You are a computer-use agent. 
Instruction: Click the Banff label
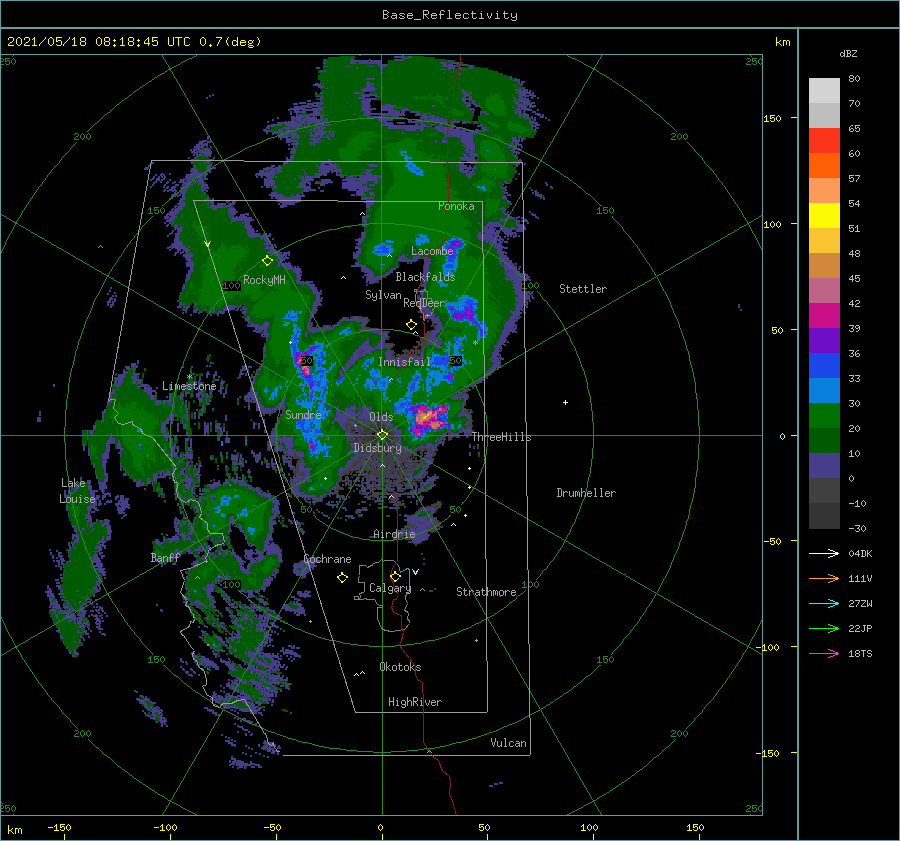(165, 557)
